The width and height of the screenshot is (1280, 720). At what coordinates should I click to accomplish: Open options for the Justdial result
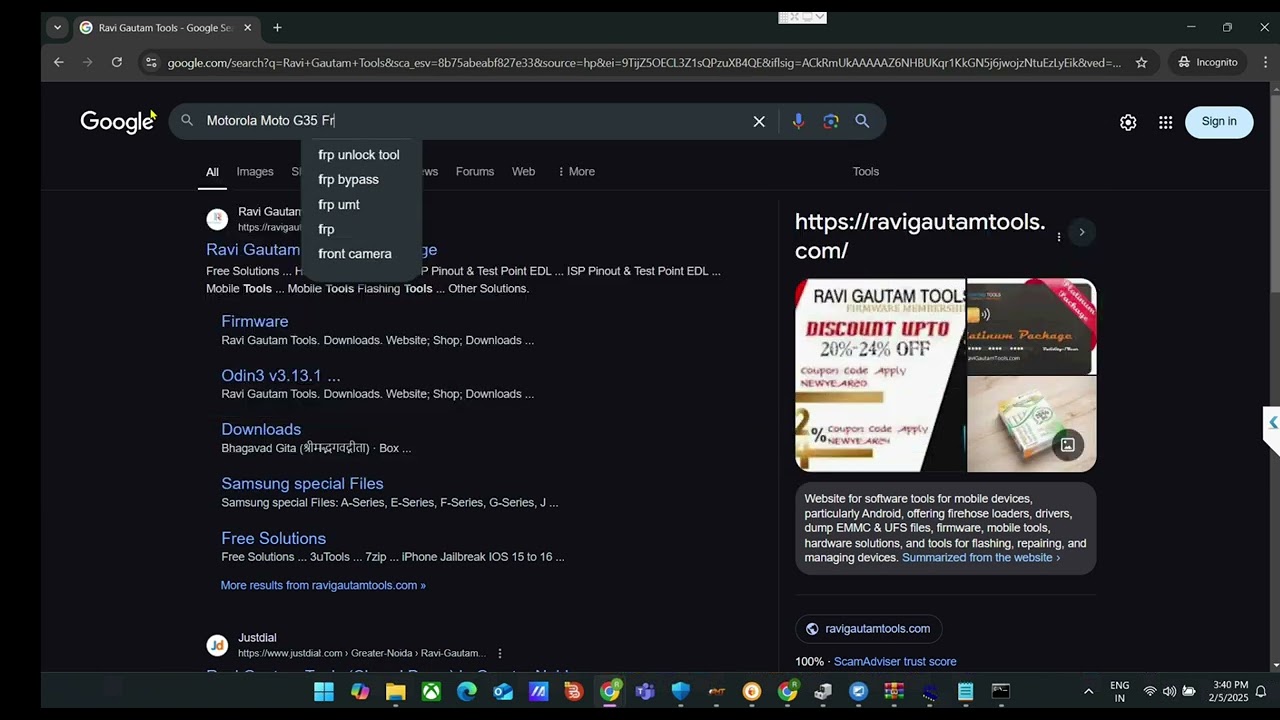pos(500,654)
